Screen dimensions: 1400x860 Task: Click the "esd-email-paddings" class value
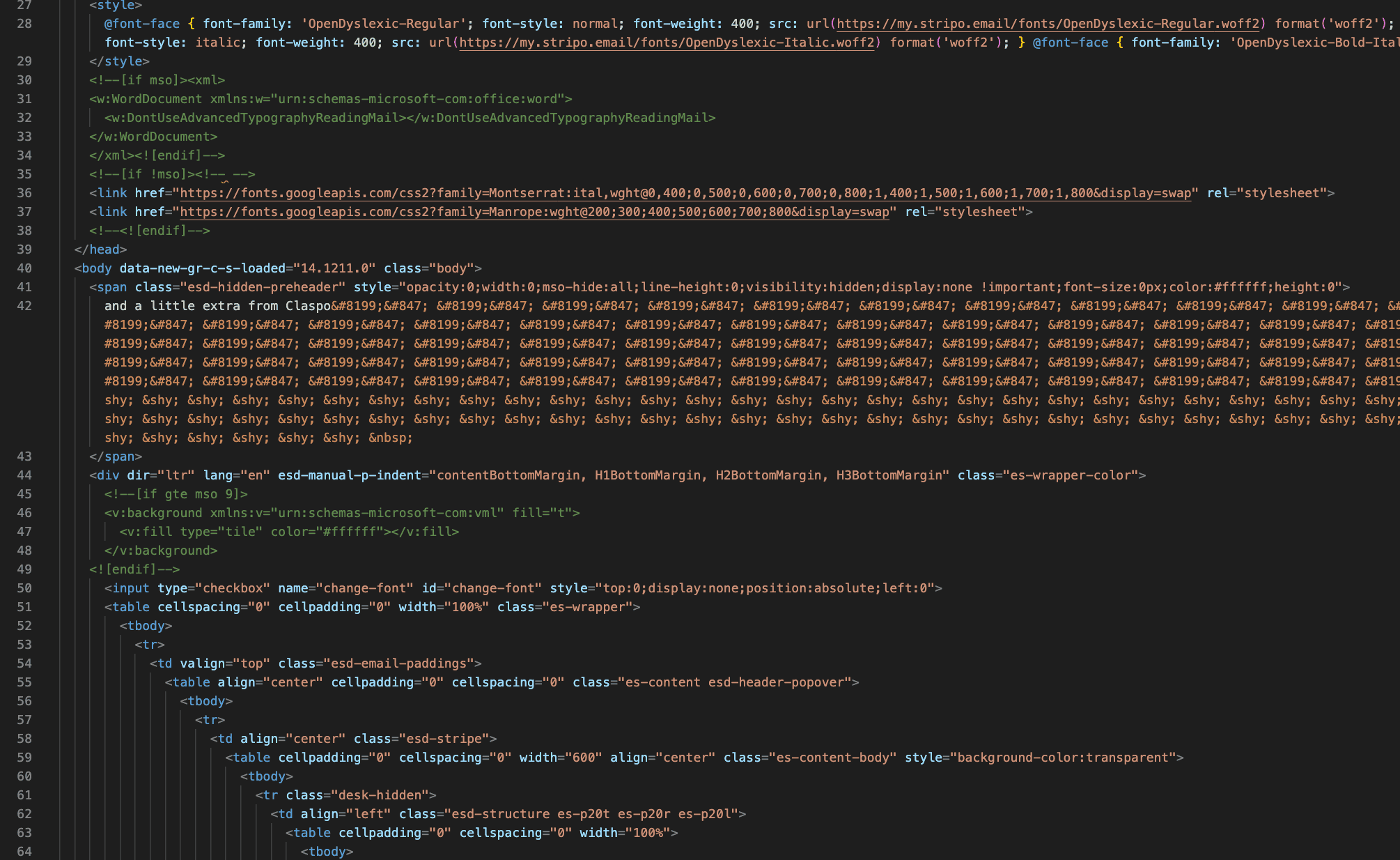click(398, 663)
